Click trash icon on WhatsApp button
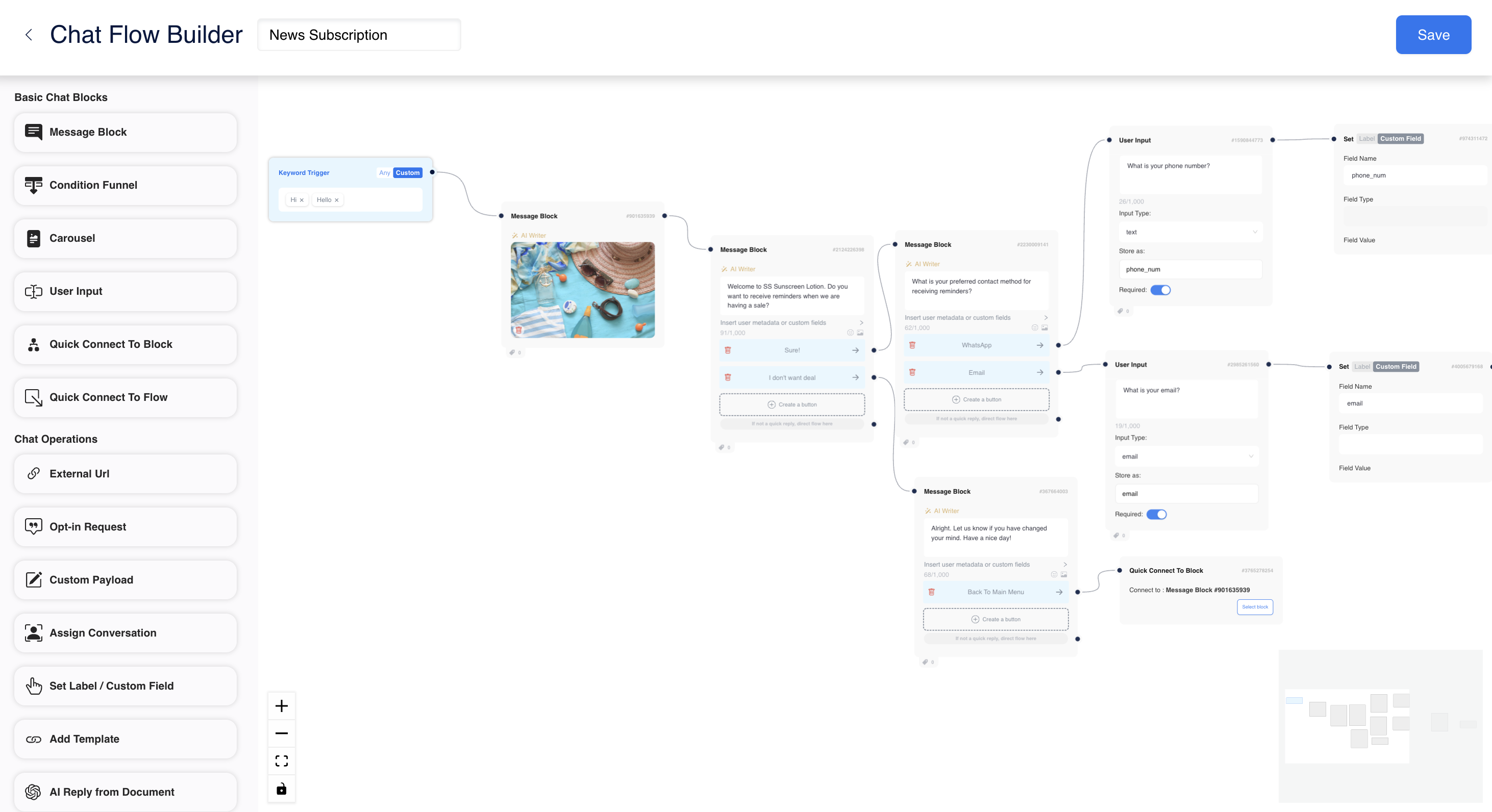 point(912,345)
